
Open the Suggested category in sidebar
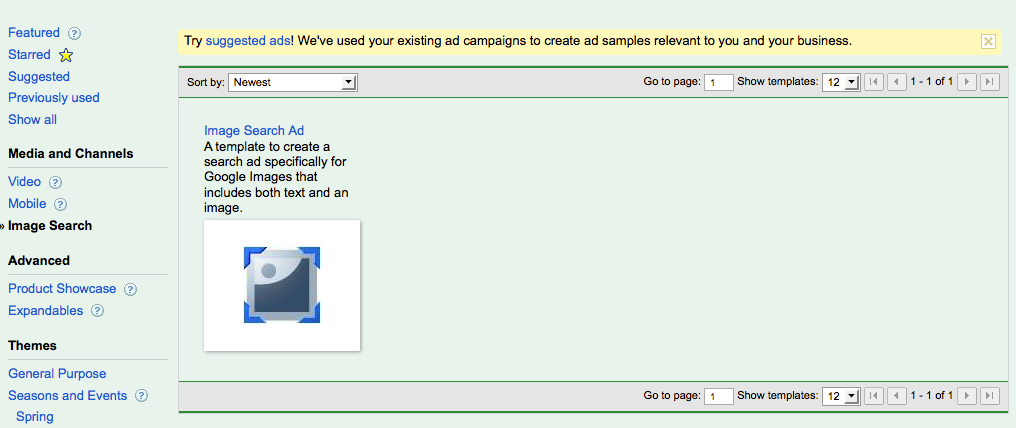click(39, 76)
